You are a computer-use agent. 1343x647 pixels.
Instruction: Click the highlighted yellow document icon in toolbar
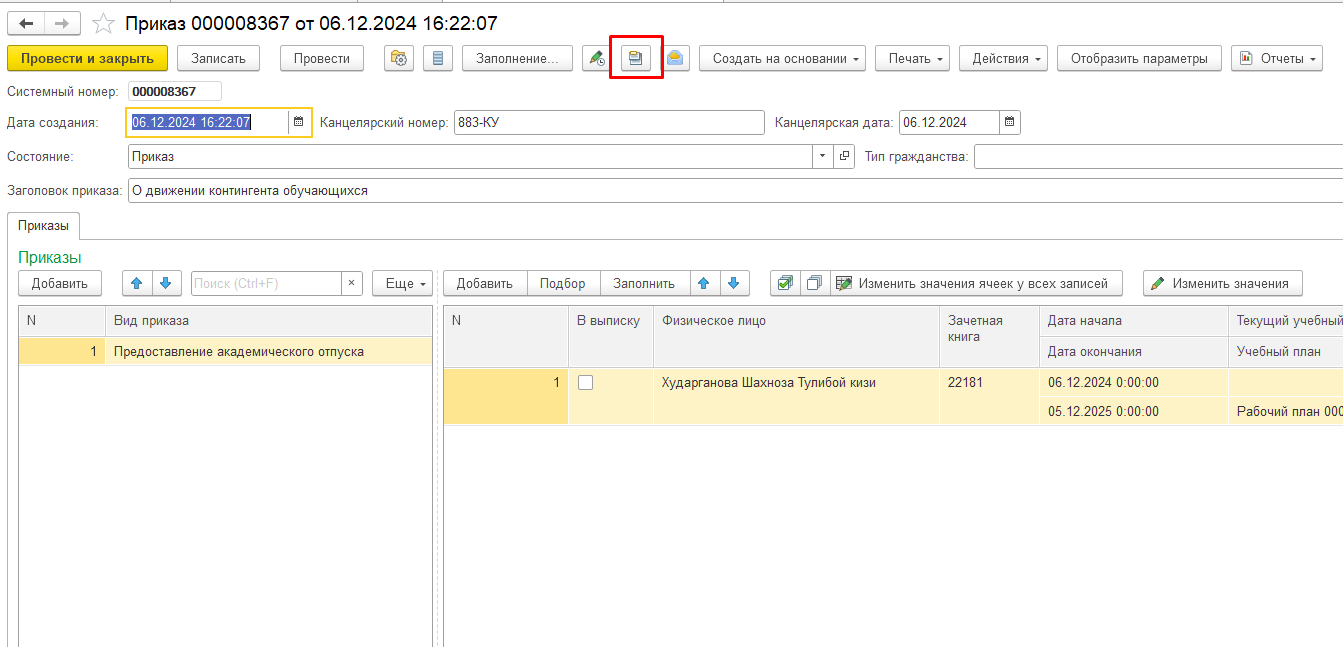pyautogui.click(x=635, y=58)
